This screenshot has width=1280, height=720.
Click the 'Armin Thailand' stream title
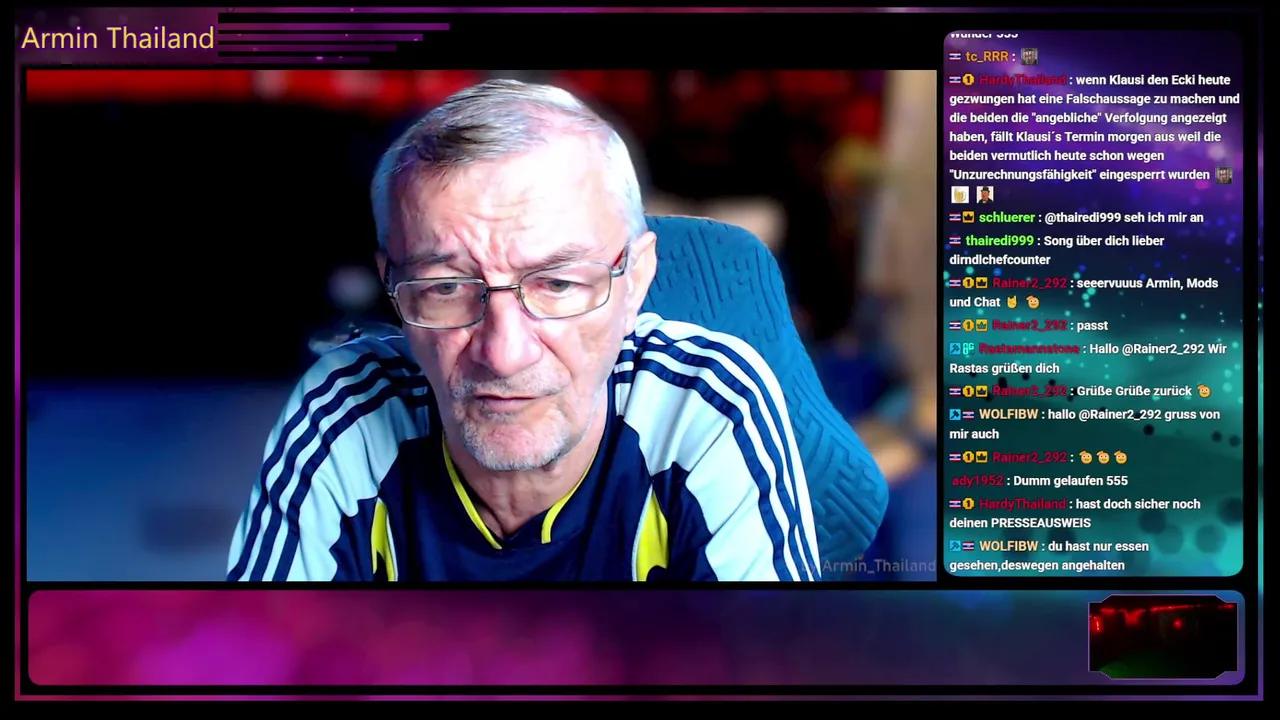point(118,38)
